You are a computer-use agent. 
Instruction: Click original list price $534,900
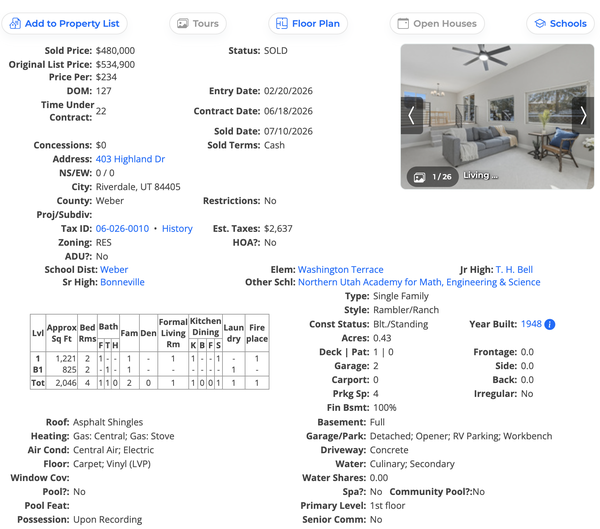point(115,64)
